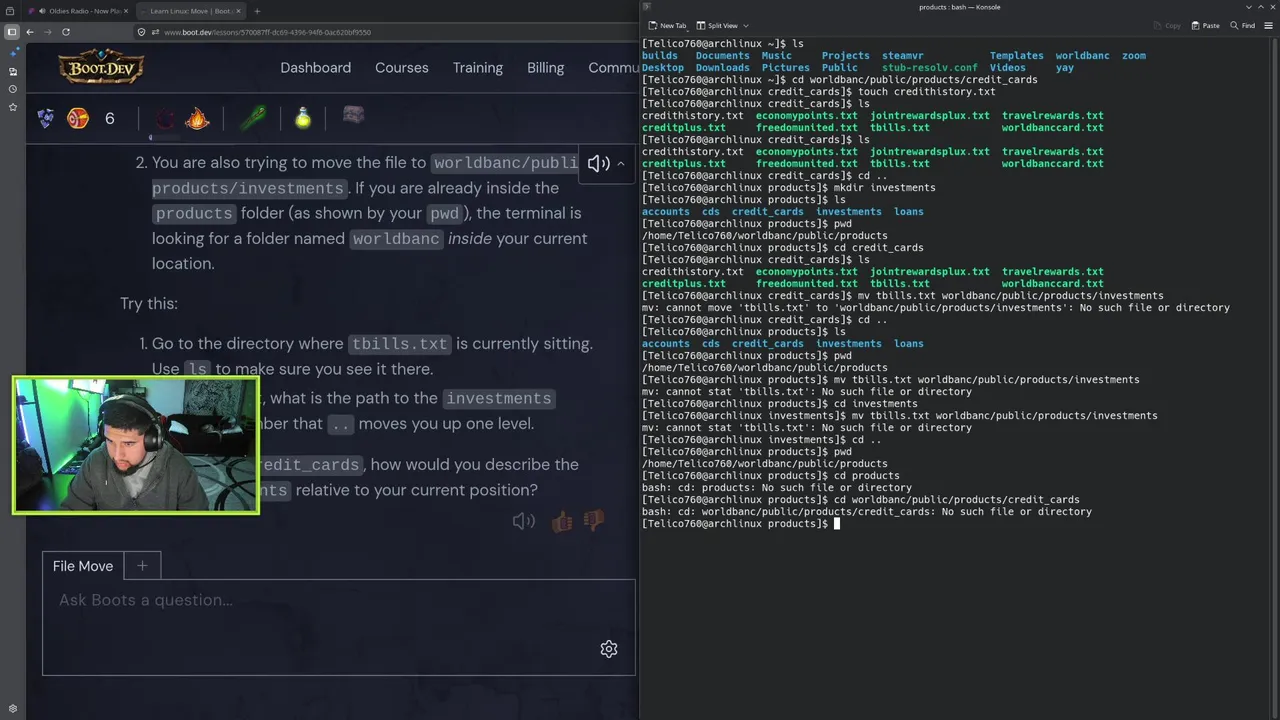Click the 'tbills.txt' code snippet in lesson
This screenshot has height=720, width=1280.
pyautogui.click(x=400, y=344)
